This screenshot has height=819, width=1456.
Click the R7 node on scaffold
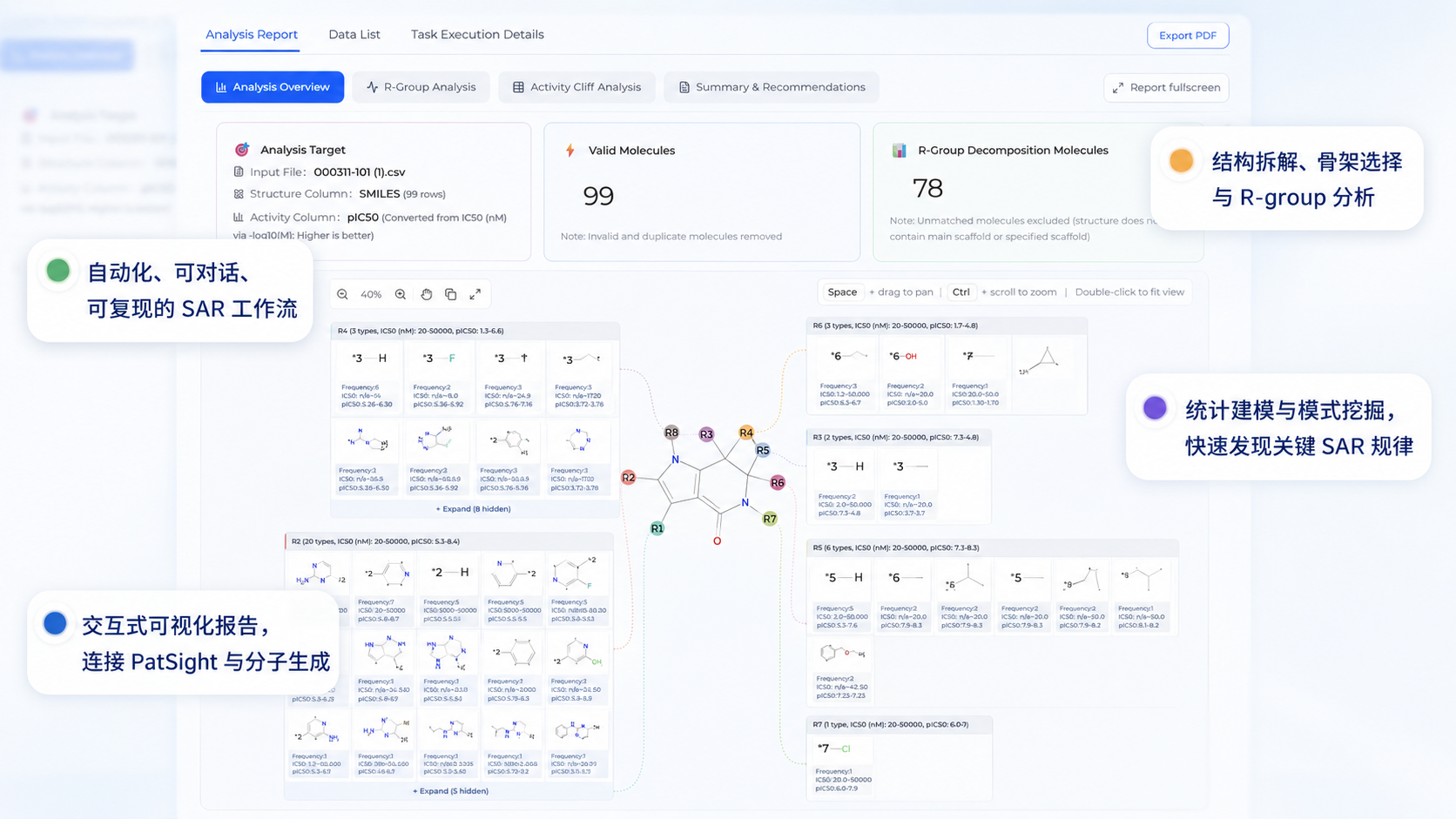click(770, 519)
